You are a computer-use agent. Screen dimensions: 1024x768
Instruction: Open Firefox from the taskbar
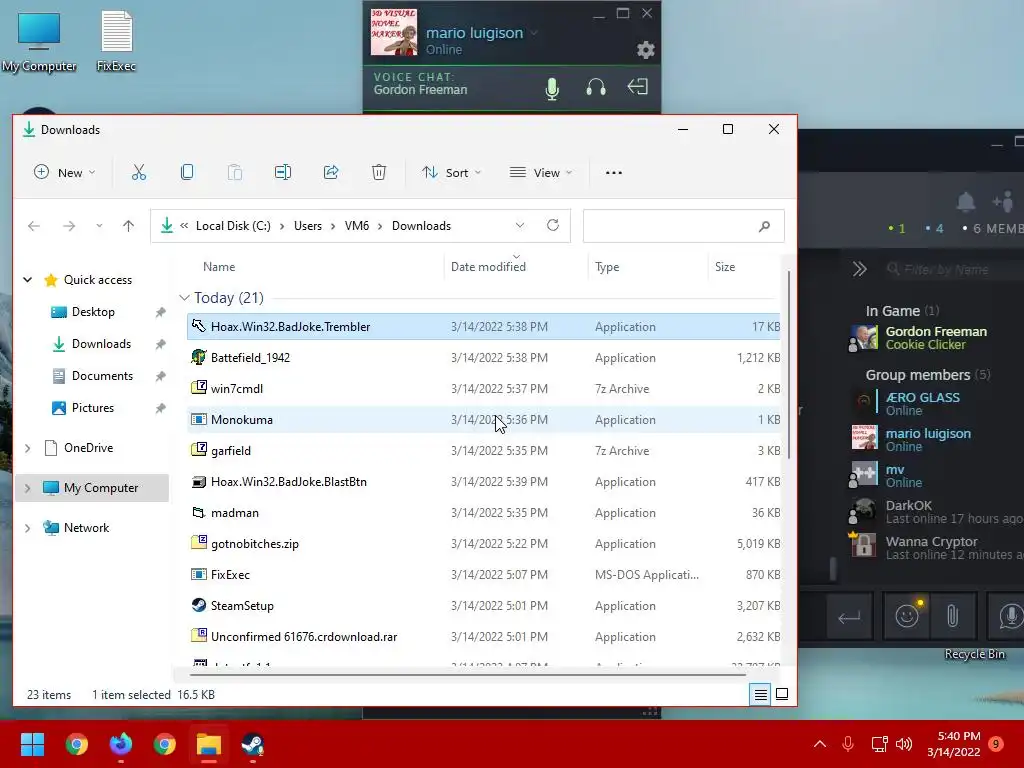click(121, 744)
